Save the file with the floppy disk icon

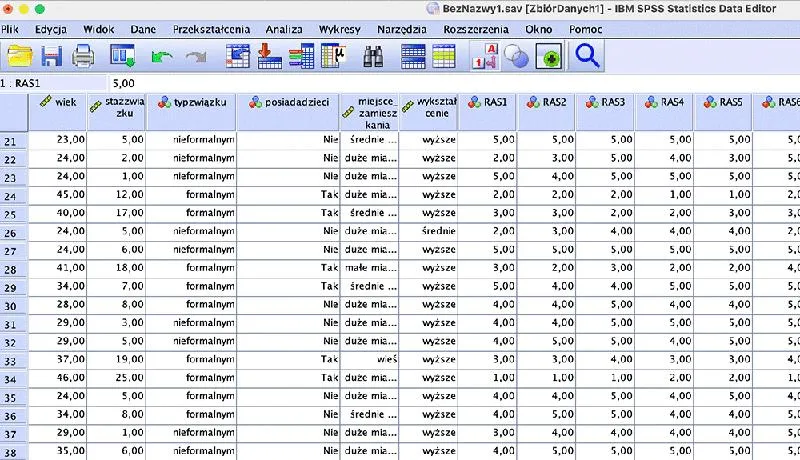tap(50, 57)
